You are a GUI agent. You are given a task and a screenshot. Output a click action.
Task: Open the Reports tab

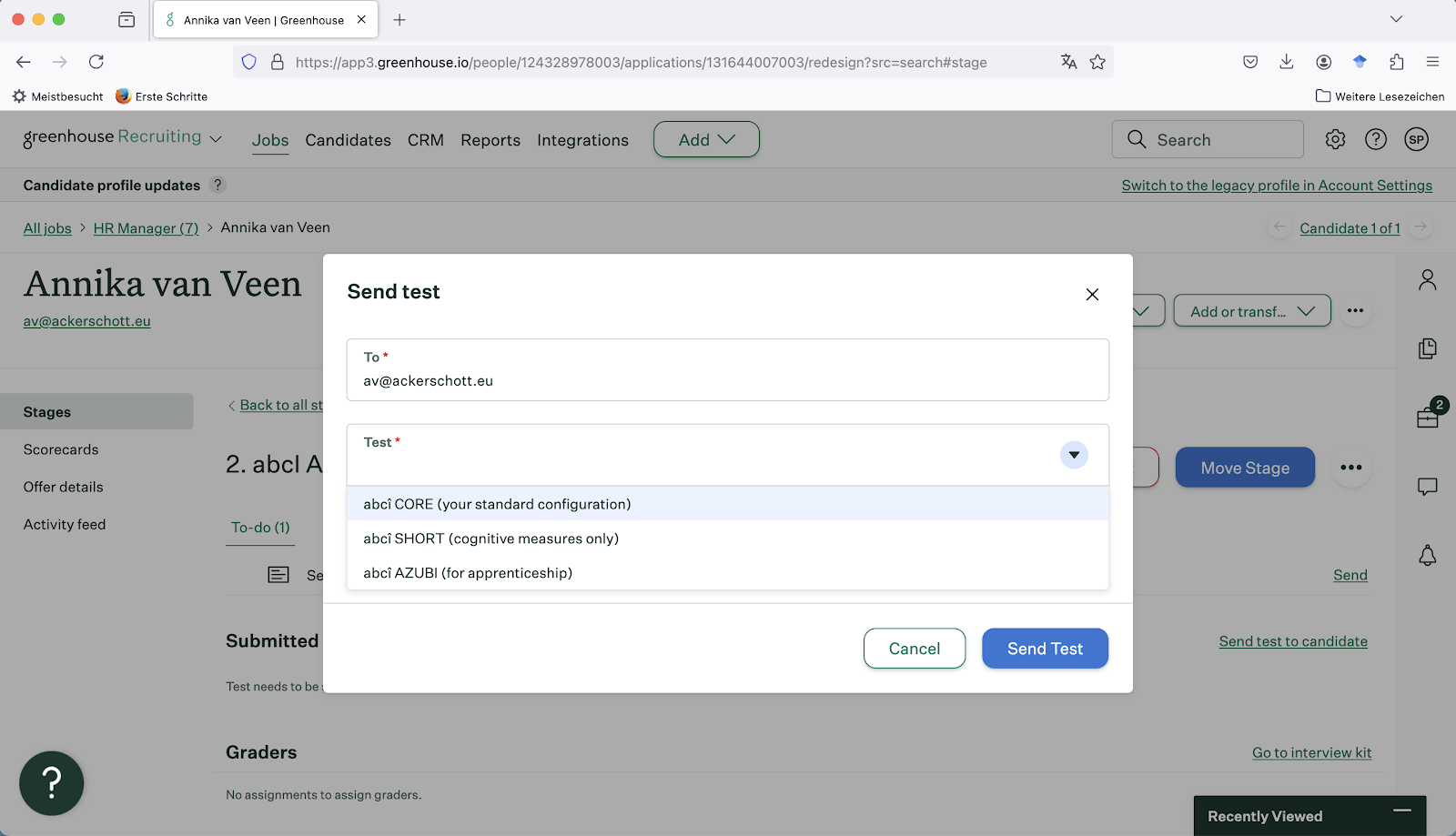tap(490, 140)
